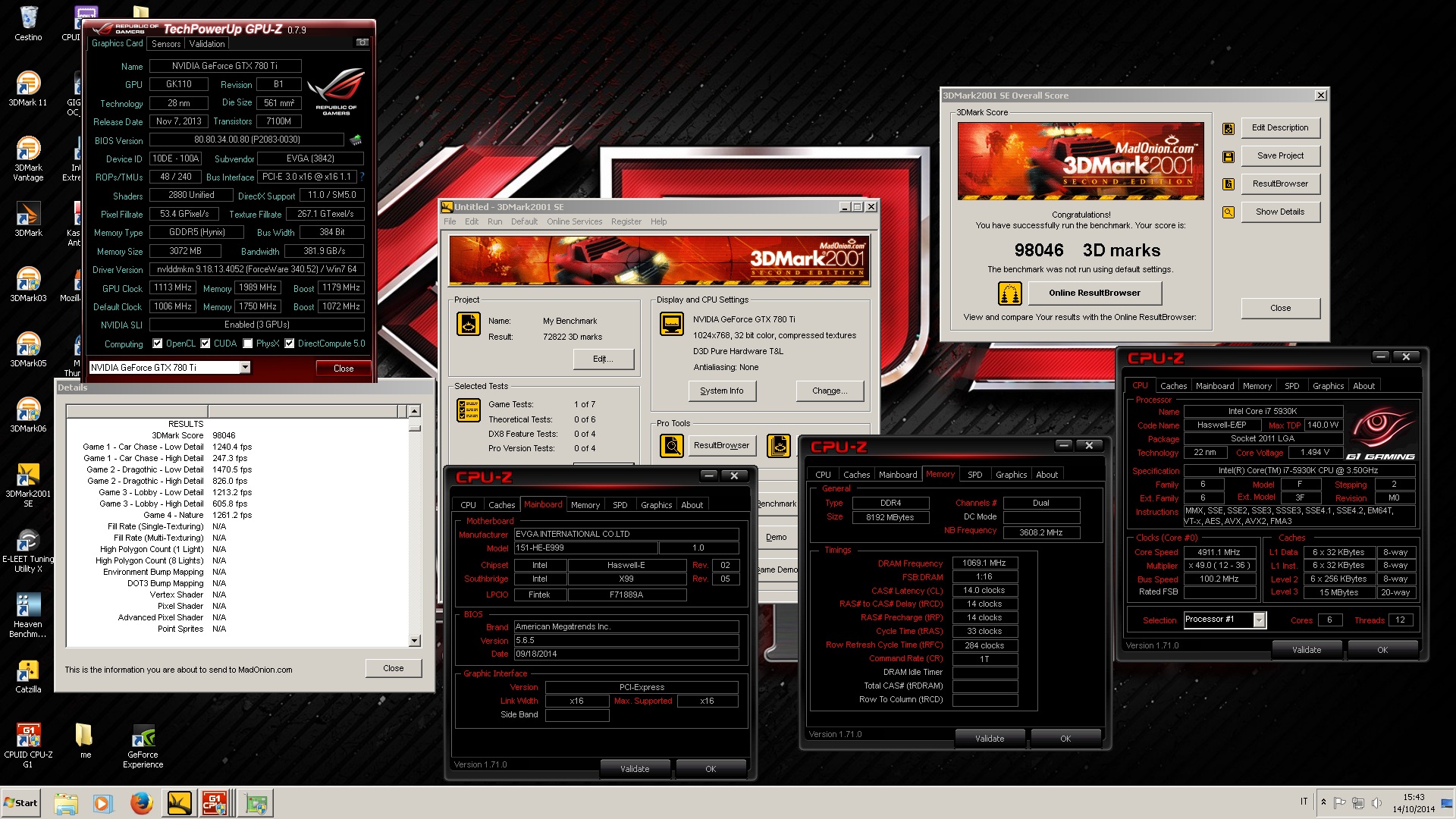Open CPUID CPU-Z G1 desktop icon
This screenshot has width=1456, height=819.
coord(28,745)
